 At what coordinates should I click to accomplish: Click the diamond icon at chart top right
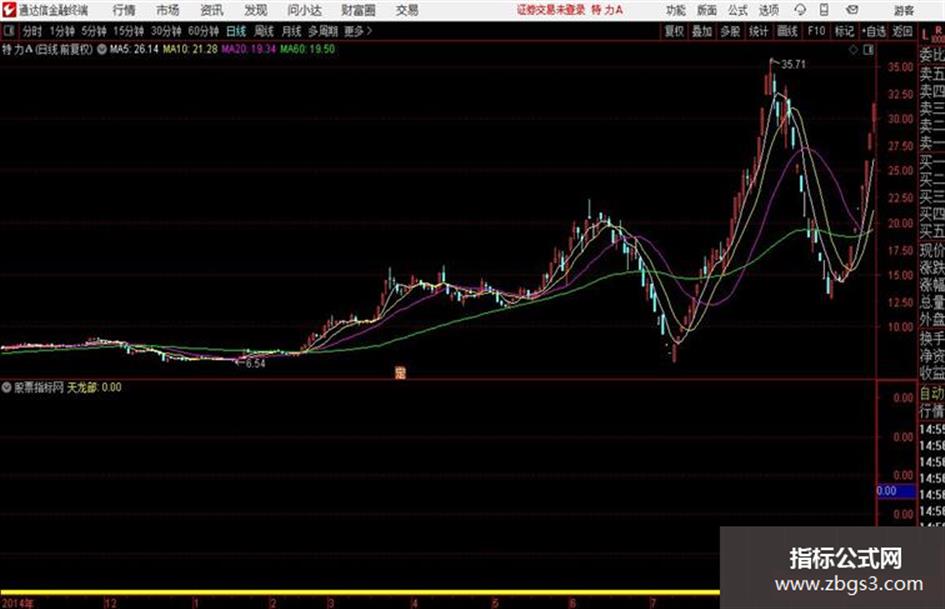point(853,50)
